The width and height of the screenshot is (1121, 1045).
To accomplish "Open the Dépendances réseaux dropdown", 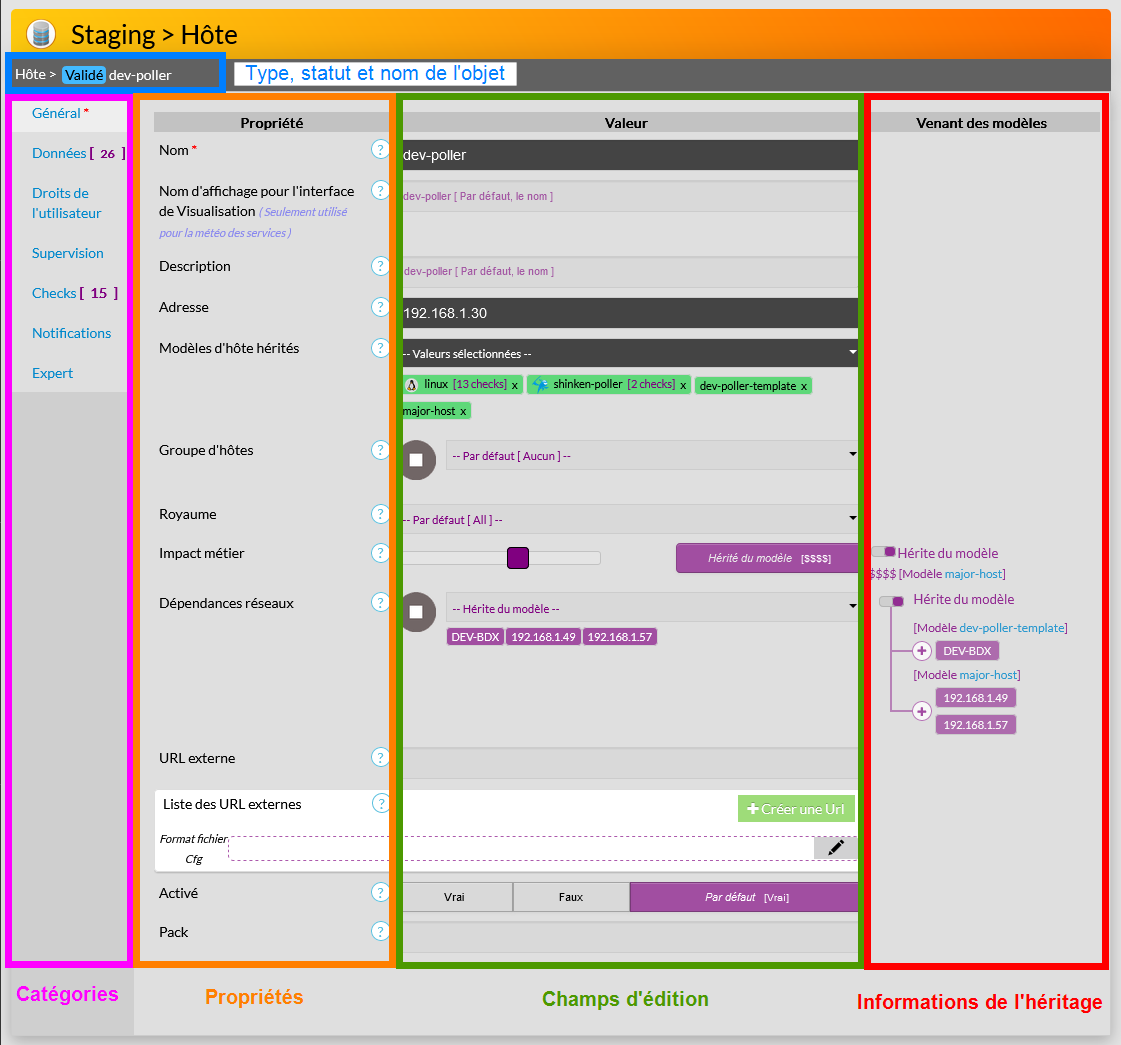I will pos(652,608).
